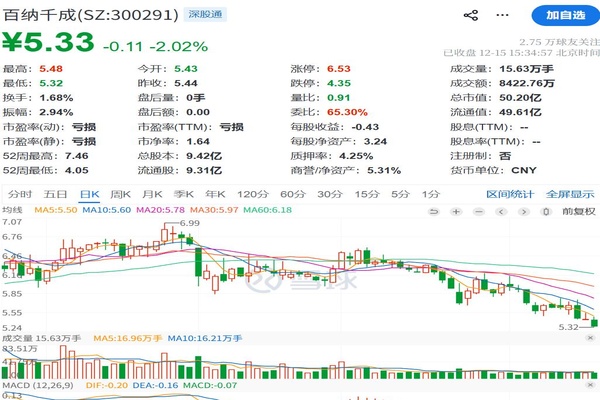This screenshot has height=400, width=600.
Task: Click the 货币单位 value CNY
Action: (x=524, y=170)
